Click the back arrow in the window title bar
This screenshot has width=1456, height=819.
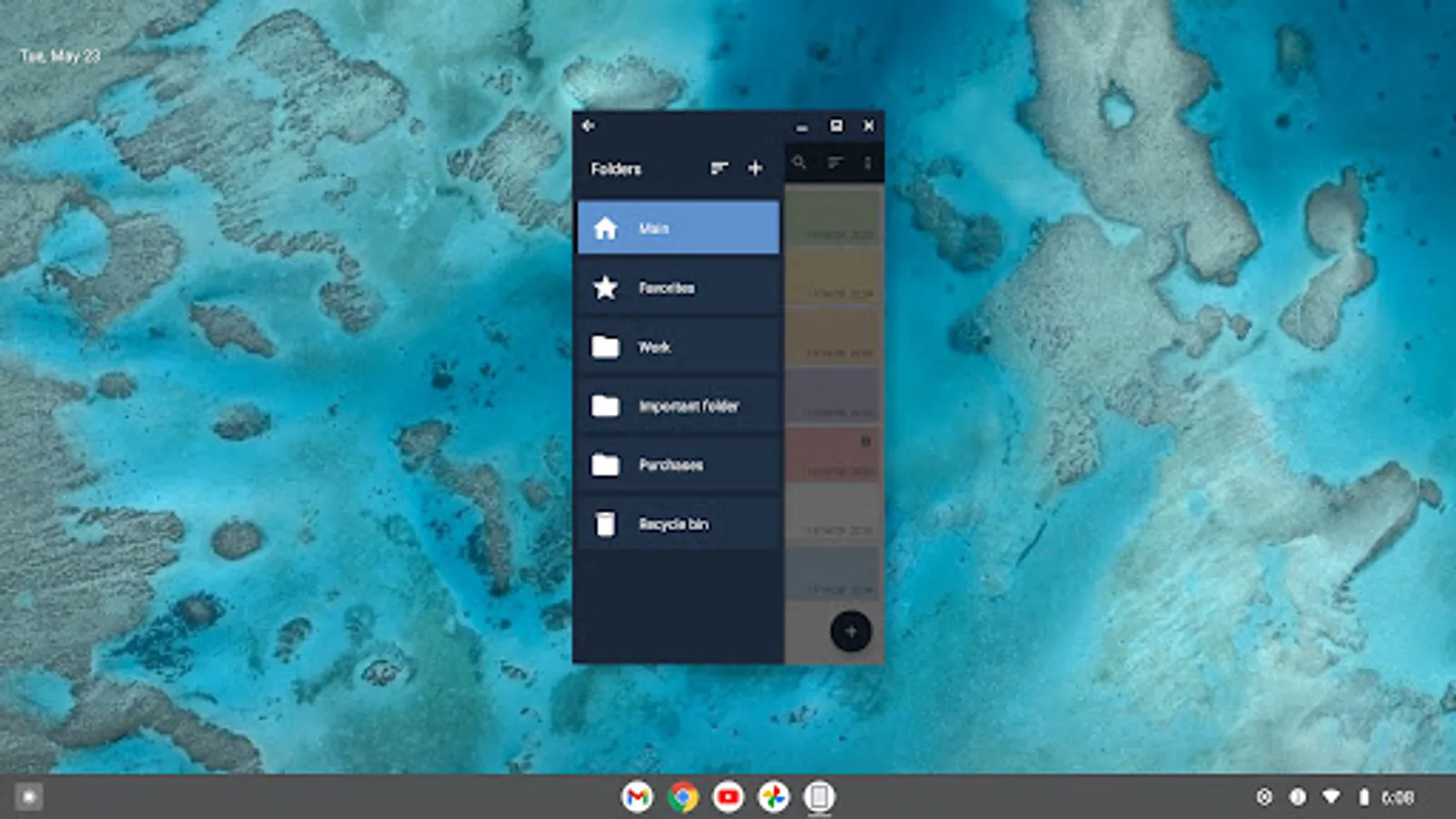pyautogui.click(x=589, y=126)
